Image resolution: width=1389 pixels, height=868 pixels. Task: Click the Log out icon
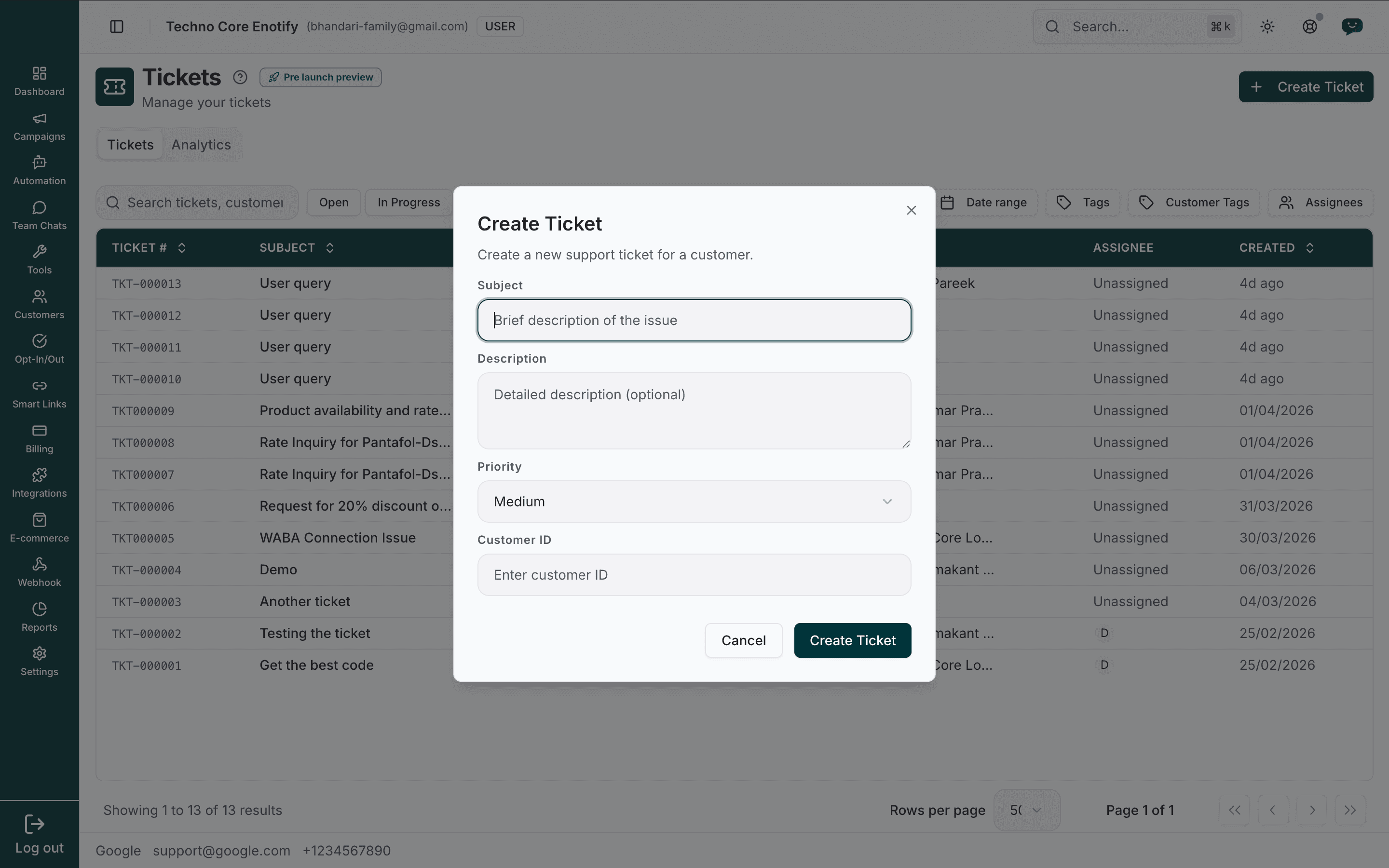coord(35,825)
